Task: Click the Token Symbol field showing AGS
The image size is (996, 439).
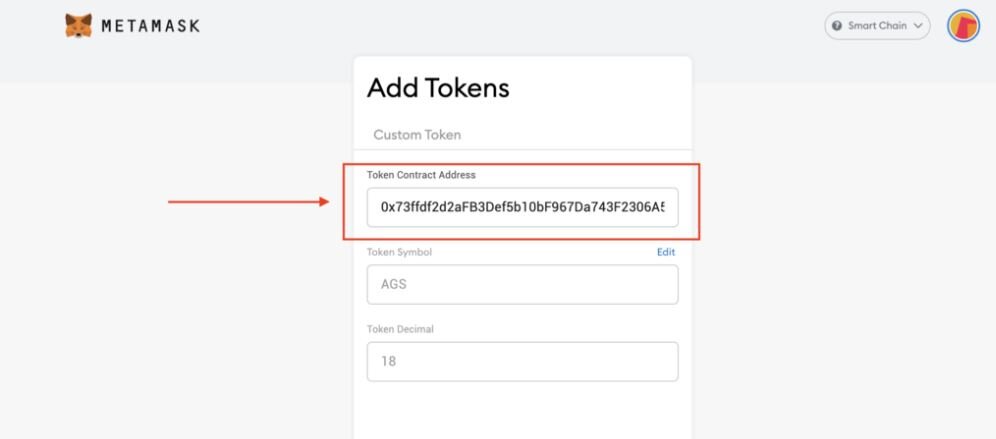Action: (x=522, y=284)
